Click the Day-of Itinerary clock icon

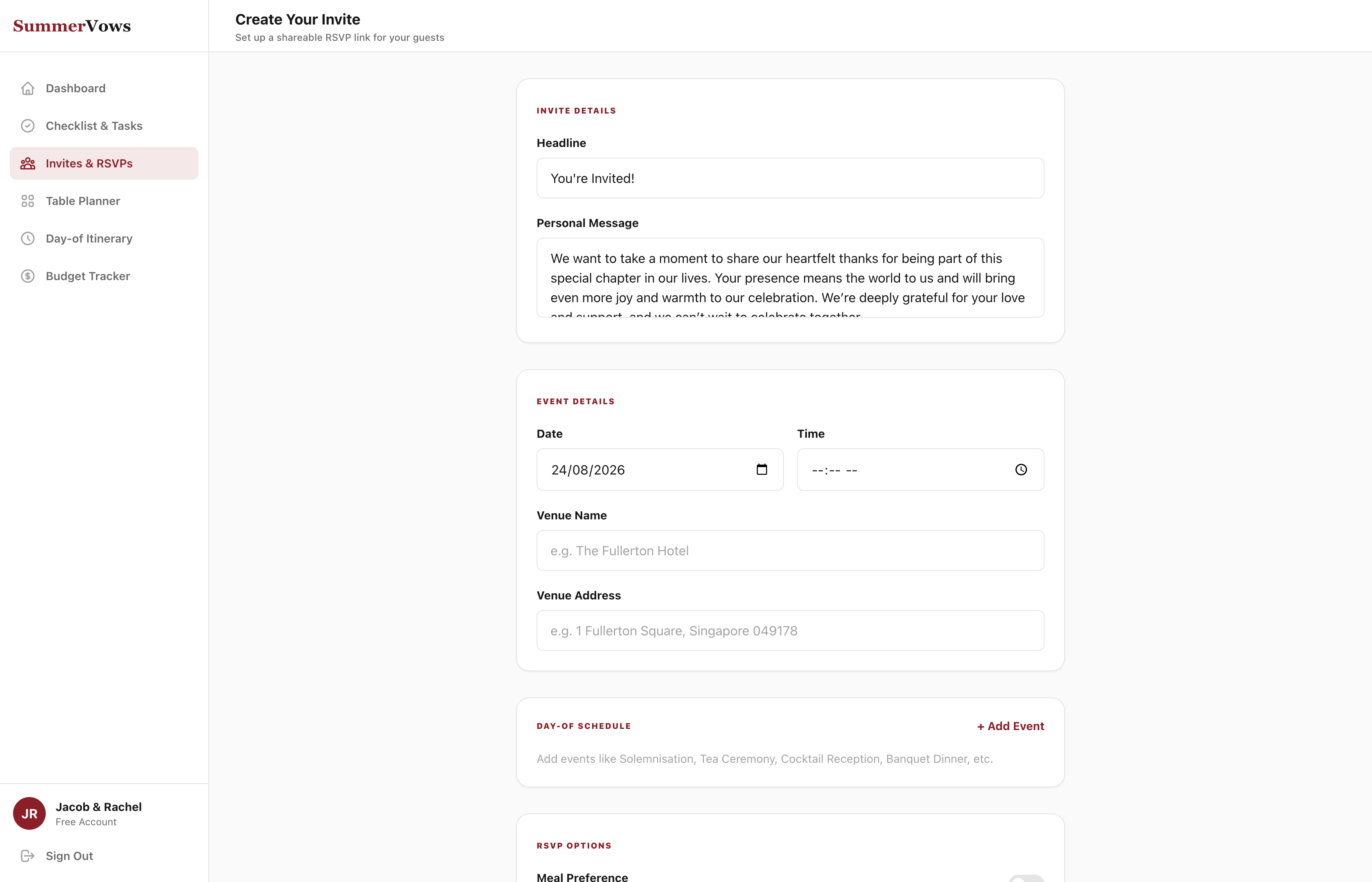point(27,239)
